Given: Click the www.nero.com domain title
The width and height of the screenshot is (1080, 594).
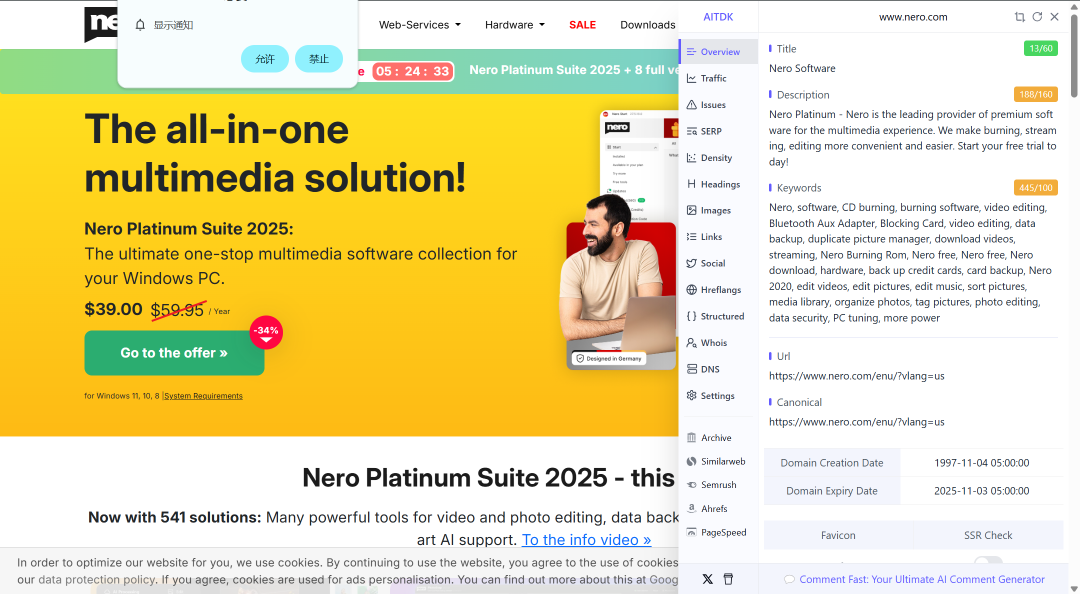Looking at the screenshot, I should click(913, 17).
